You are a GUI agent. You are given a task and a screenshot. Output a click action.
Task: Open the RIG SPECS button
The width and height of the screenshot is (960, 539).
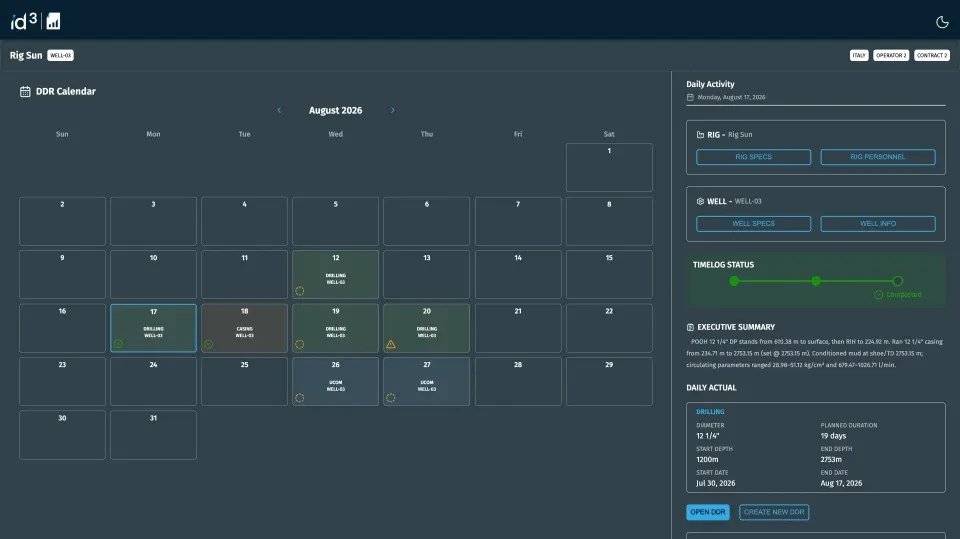[x=754, y=157]
